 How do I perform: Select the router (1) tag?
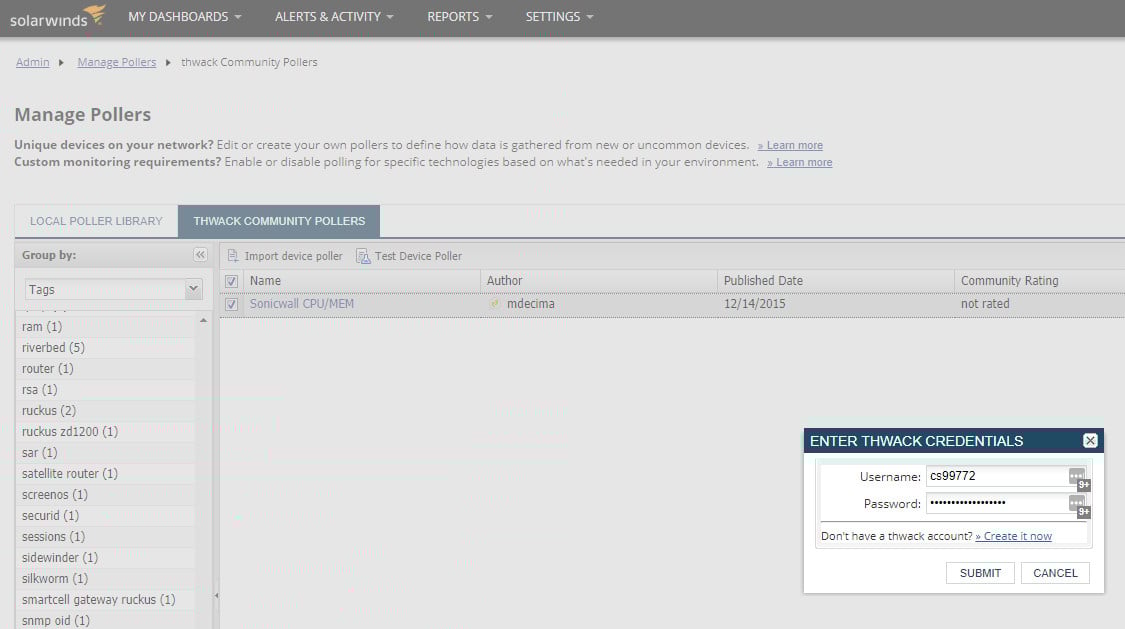pyautogui.click(x=105, y=369)
